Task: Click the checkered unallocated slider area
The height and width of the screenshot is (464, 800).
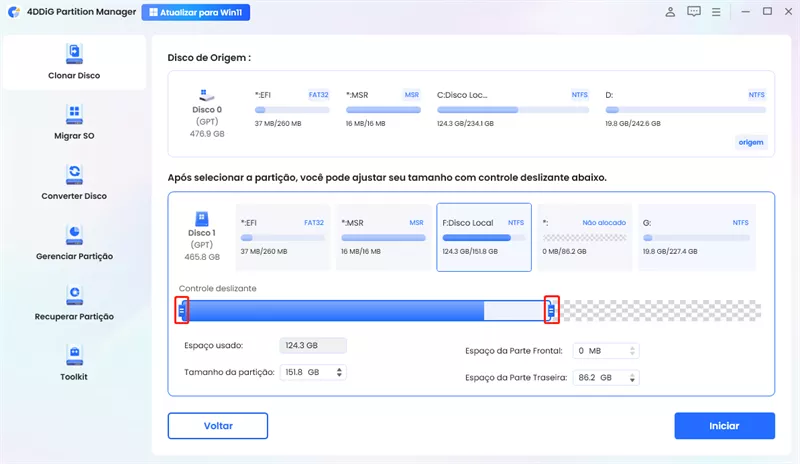Action: pyautogui.click(x=661, y=310)
